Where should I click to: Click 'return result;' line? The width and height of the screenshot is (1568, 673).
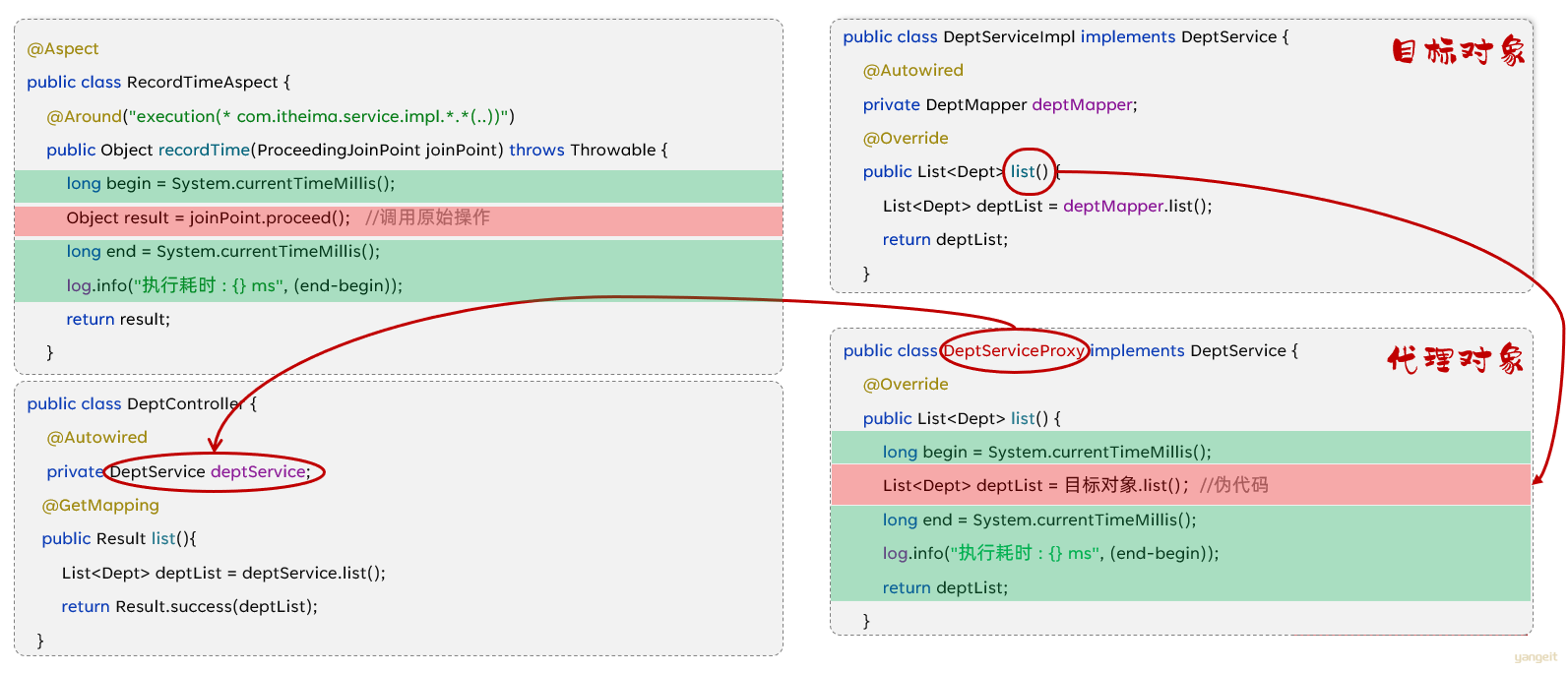click(x=118, y=320)
